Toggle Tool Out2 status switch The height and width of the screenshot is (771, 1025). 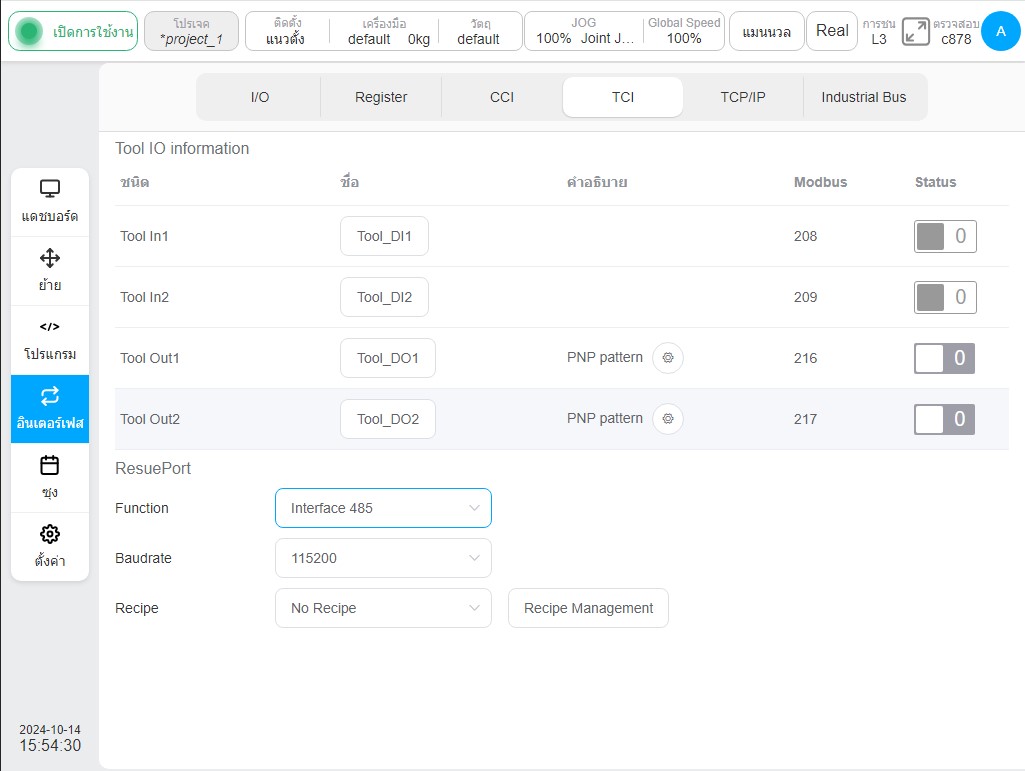pyautogui.click(x=945, y=419)
